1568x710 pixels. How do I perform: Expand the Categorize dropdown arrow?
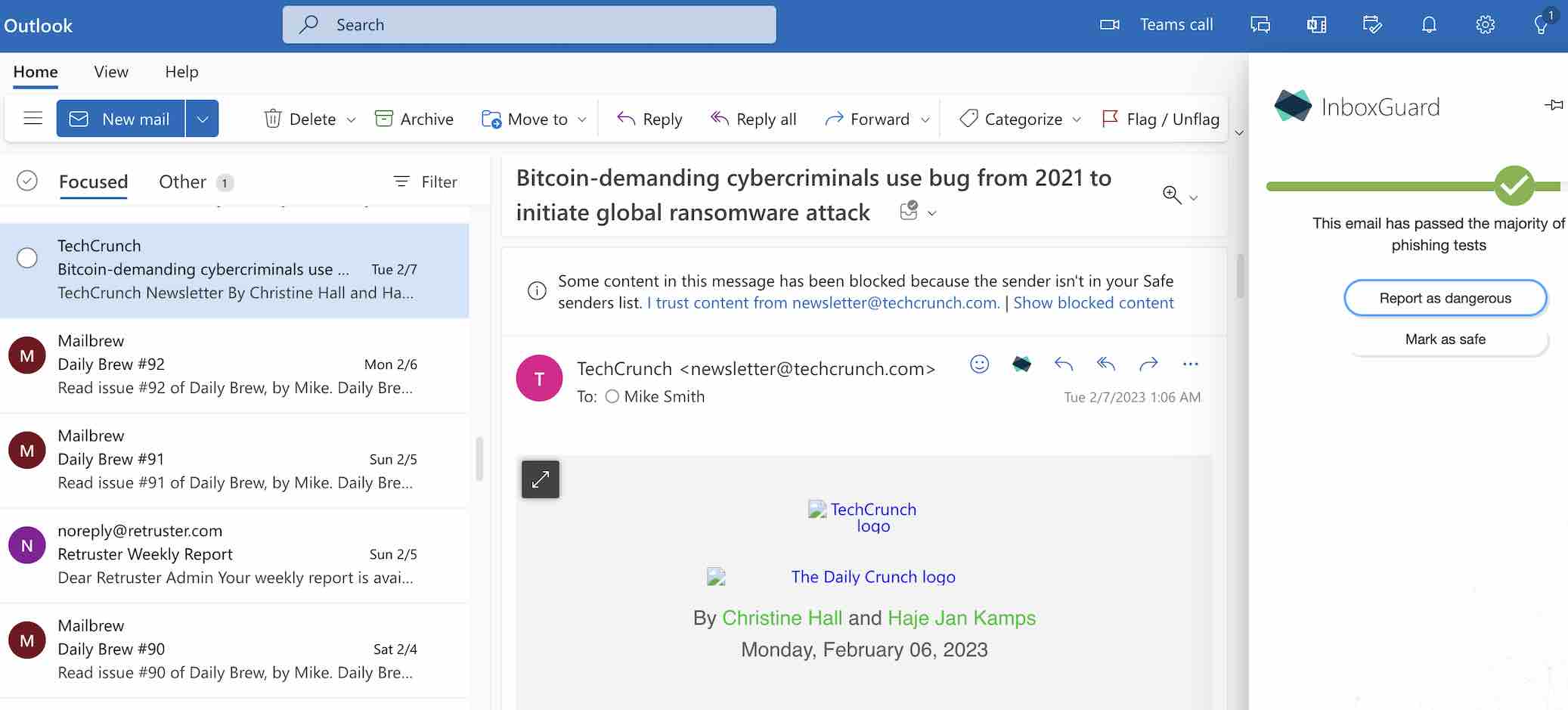click(x=1077, y=119)
